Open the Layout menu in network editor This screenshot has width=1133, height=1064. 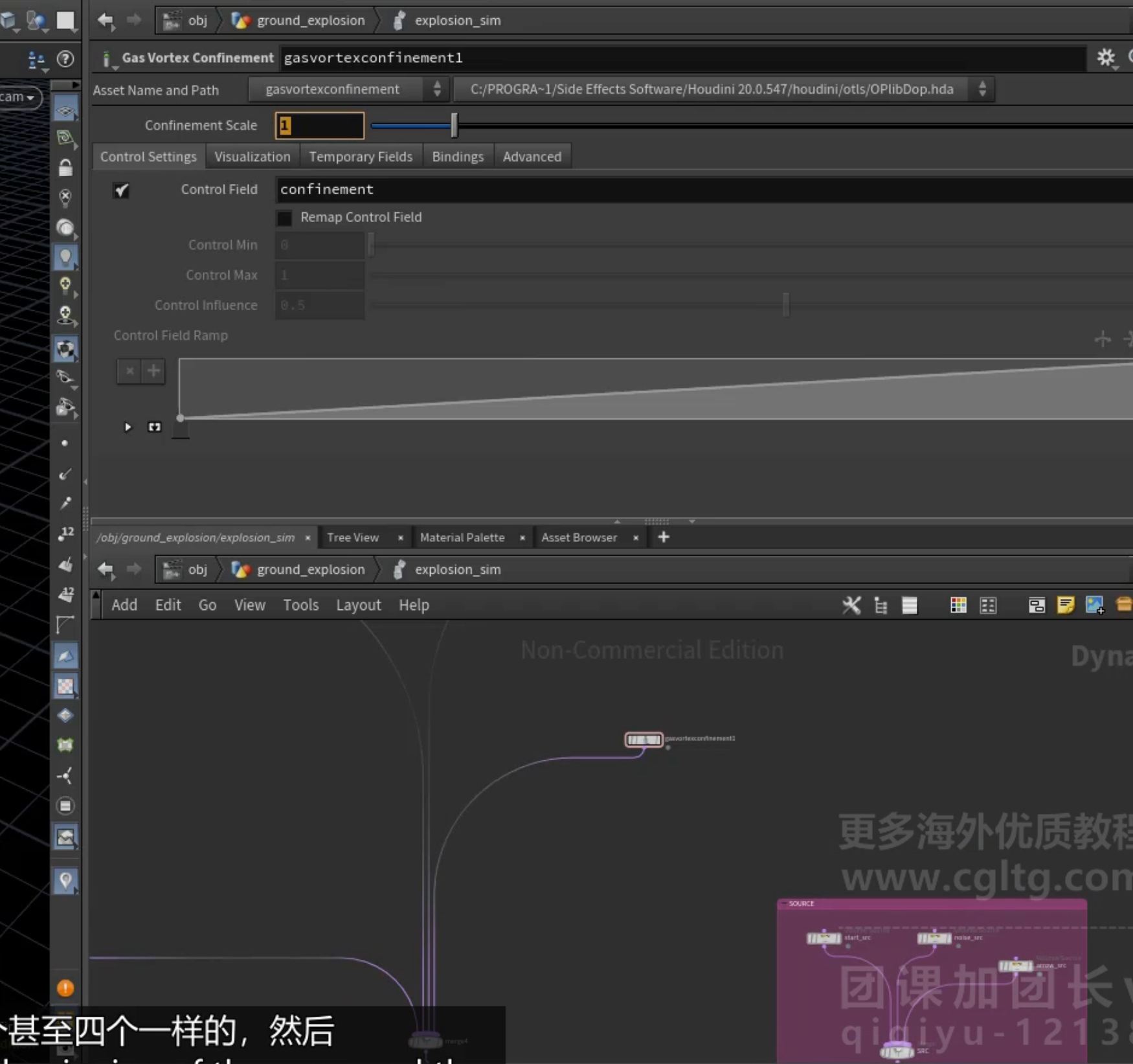(x=358, y=605)
